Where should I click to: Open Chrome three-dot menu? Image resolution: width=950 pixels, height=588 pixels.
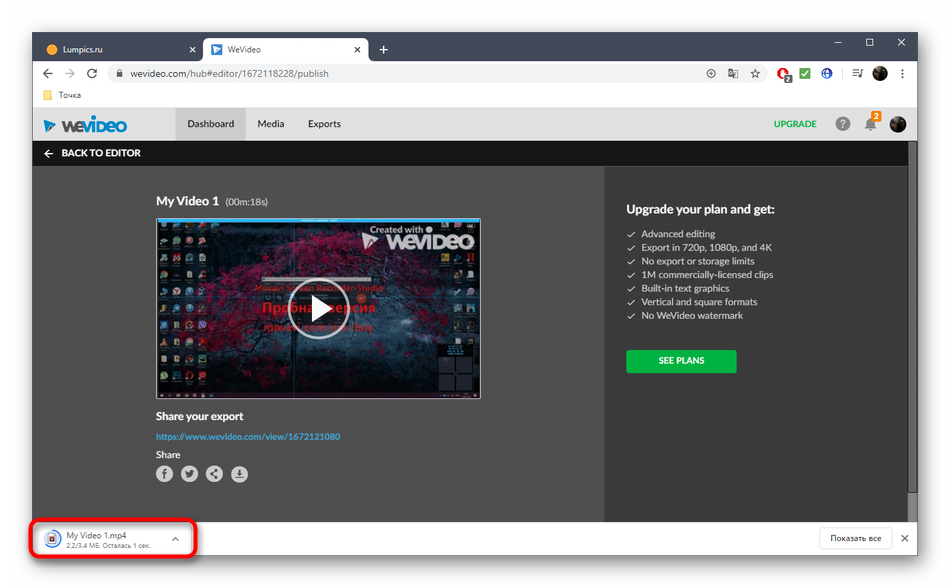[902, 73]
